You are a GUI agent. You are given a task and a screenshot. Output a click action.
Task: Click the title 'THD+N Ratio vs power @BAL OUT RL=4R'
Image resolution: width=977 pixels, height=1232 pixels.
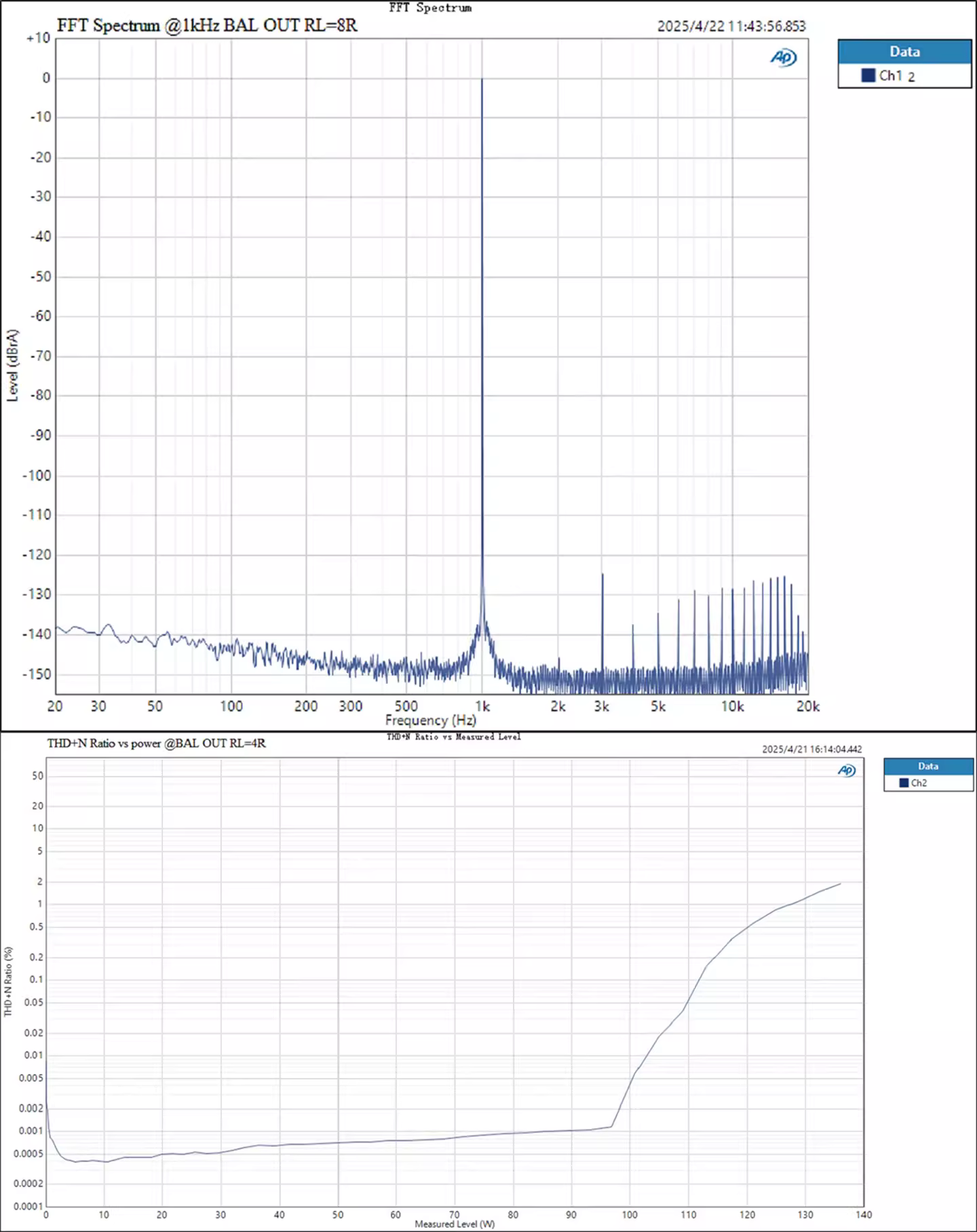click(x=156, y=743)
